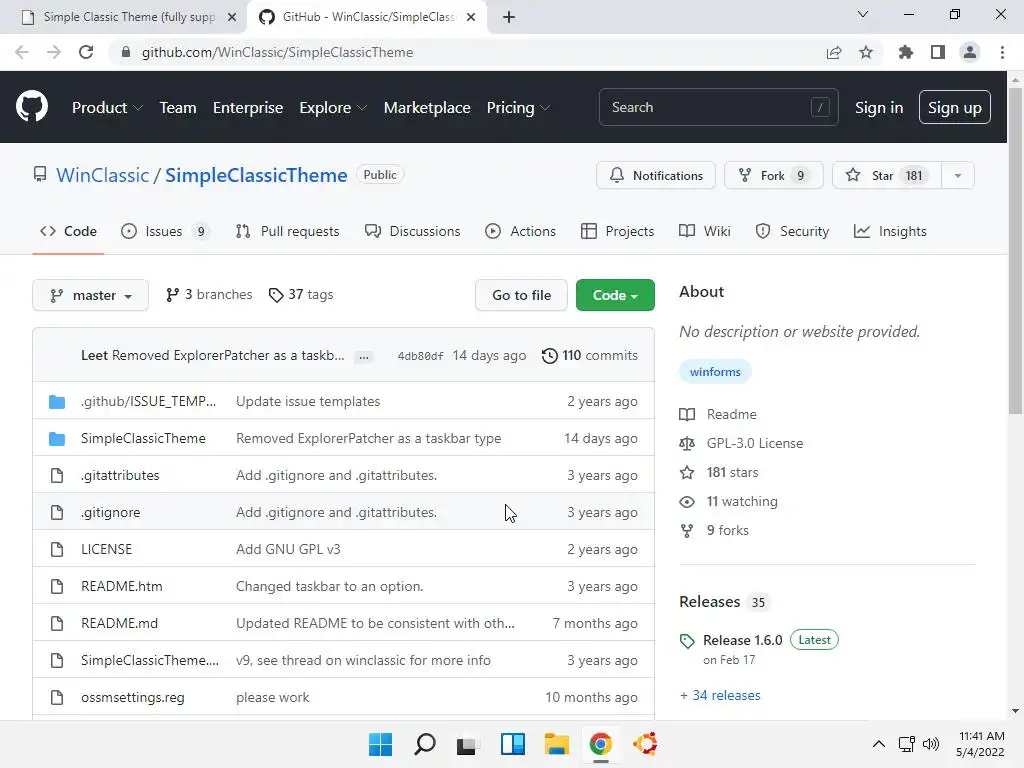Click the share page icon in address bar
This screenshot has height=768, width=1024.
(834, 52)
